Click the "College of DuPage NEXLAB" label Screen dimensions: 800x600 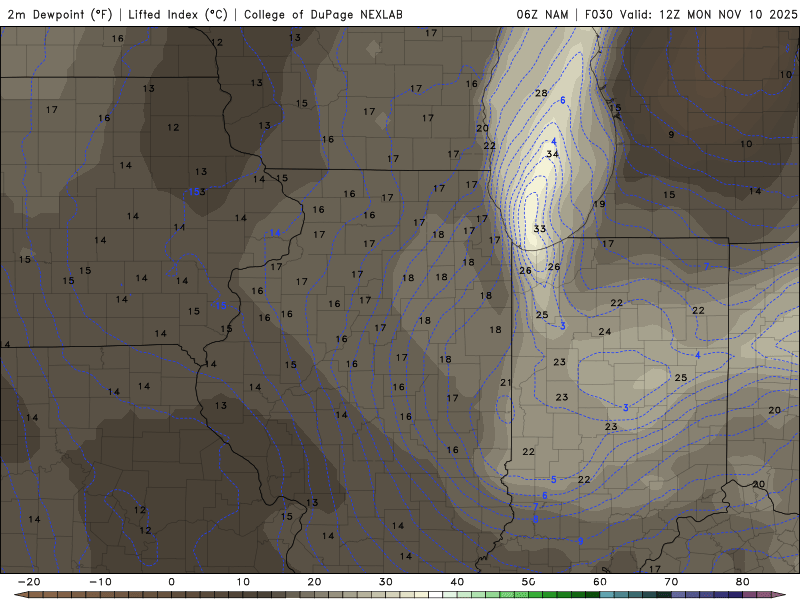(323, 14)
